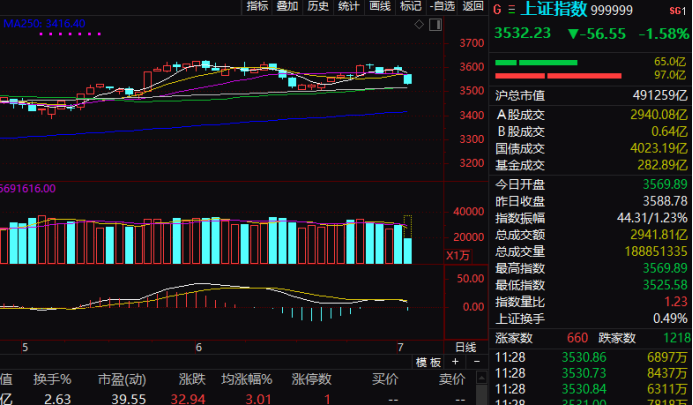Zoom out the chart with minus button
Viewport: 693px width, 405px height.
point(476,362)
